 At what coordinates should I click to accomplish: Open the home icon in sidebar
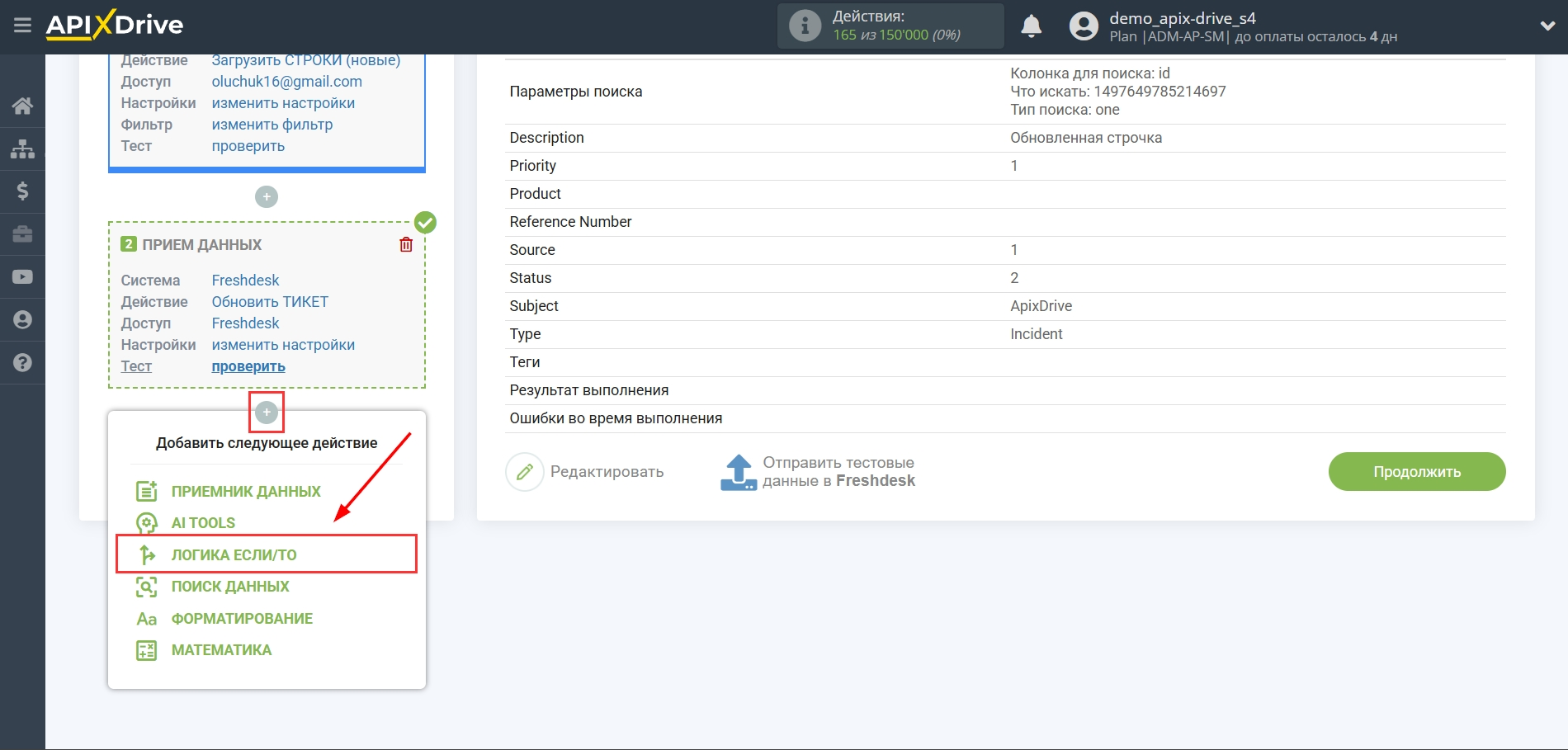[22, 106]
